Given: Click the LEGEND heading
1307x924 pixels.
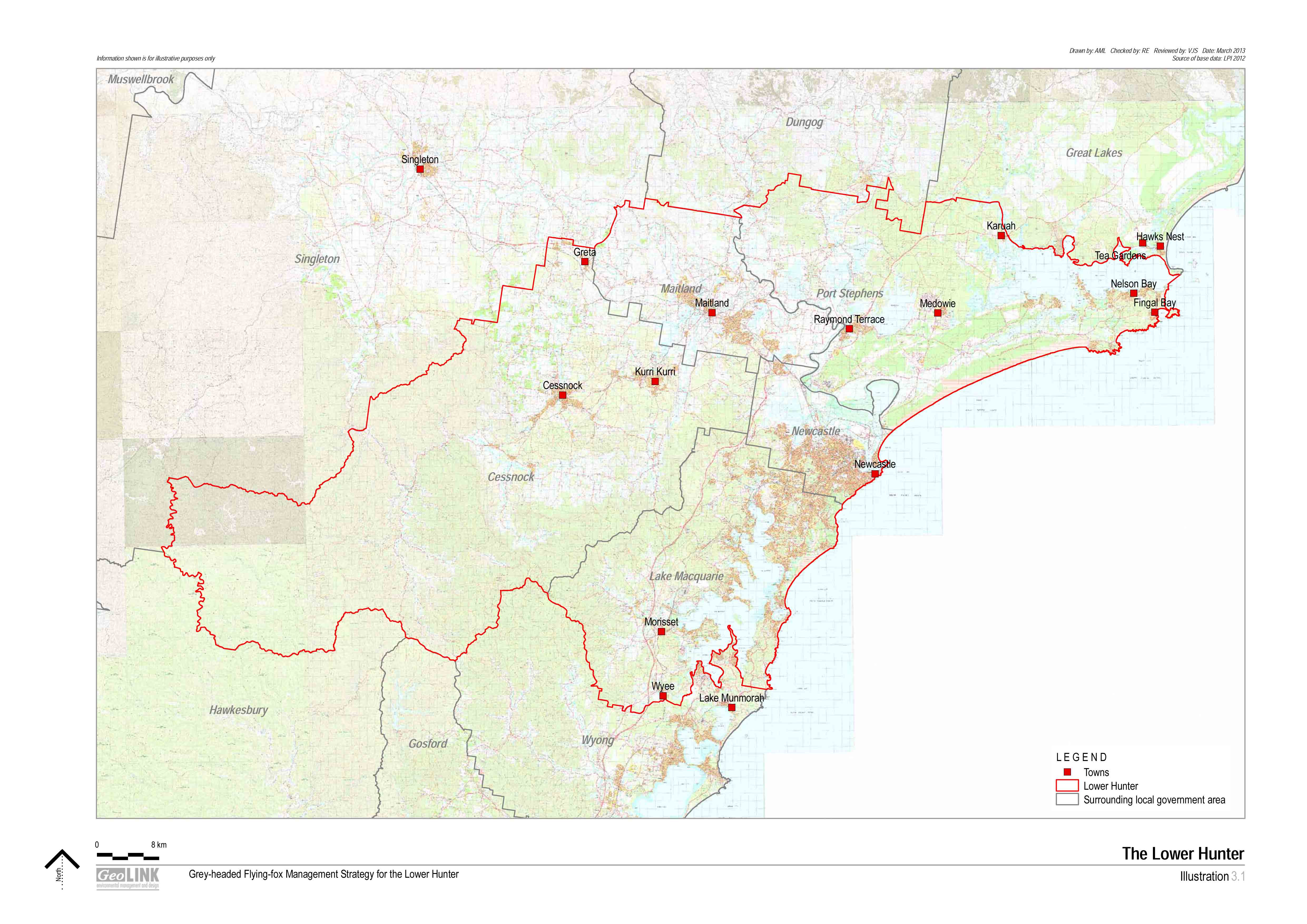Looking at the screenshot, I should pos(1082,757).
